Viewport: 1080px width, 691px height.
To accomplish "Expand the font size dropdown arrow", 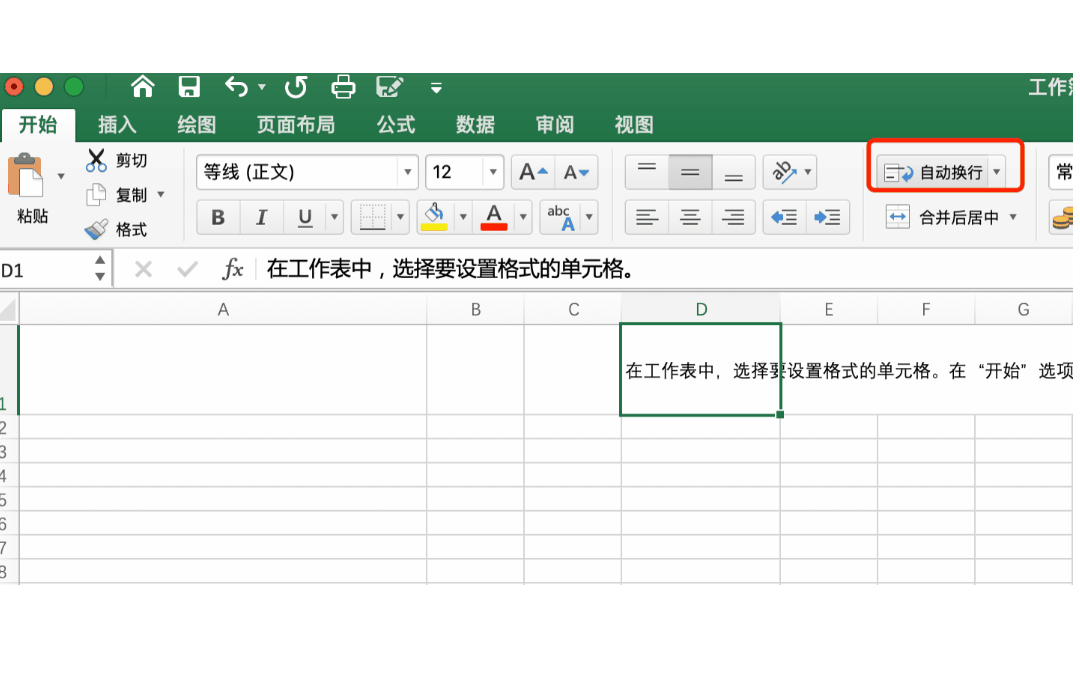I will point(493,172).
